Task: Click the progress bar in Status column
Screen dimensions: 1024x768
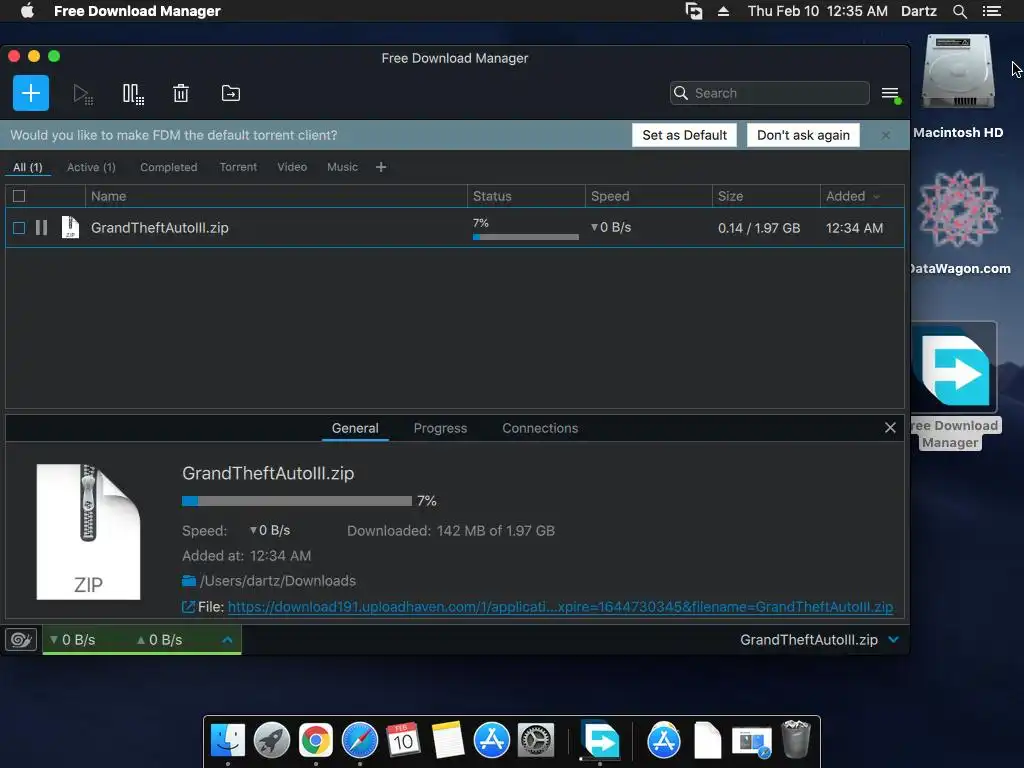Action: [526, 237]
